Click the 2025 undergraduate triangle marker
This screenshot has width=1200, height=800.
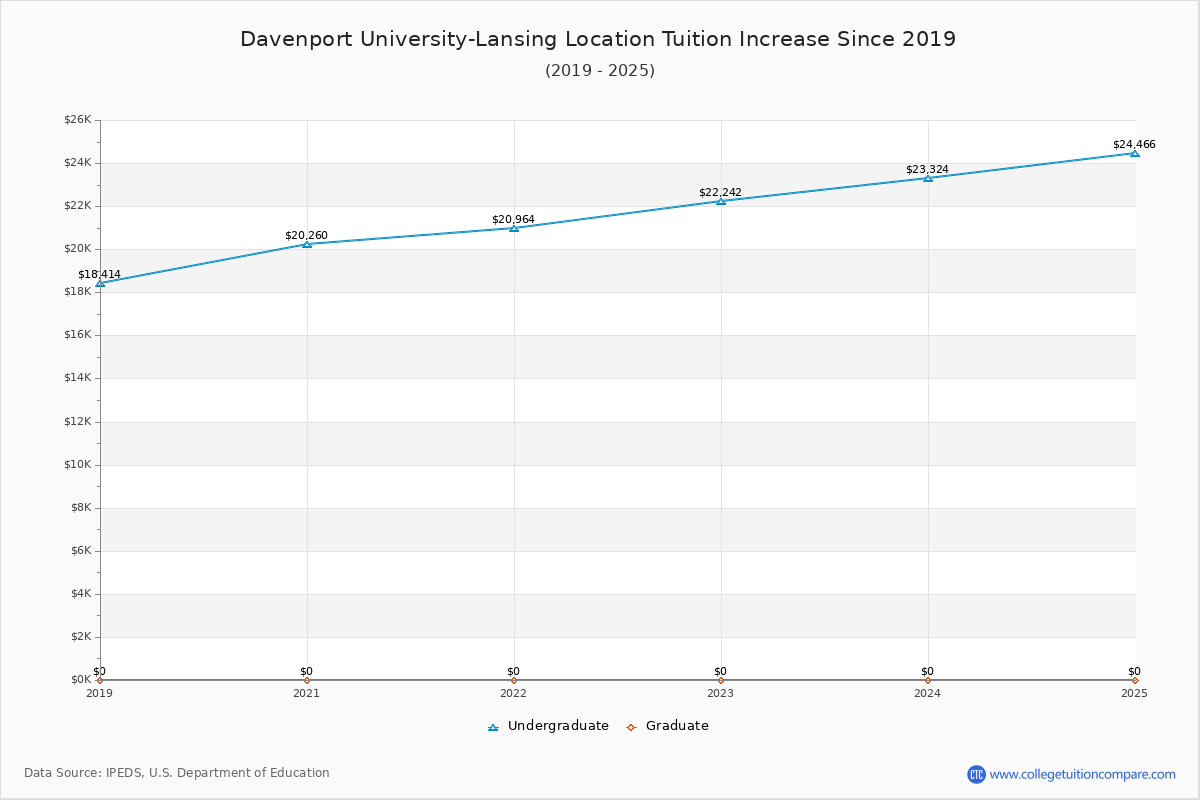pyautogui.click(x=1135, y=153)
